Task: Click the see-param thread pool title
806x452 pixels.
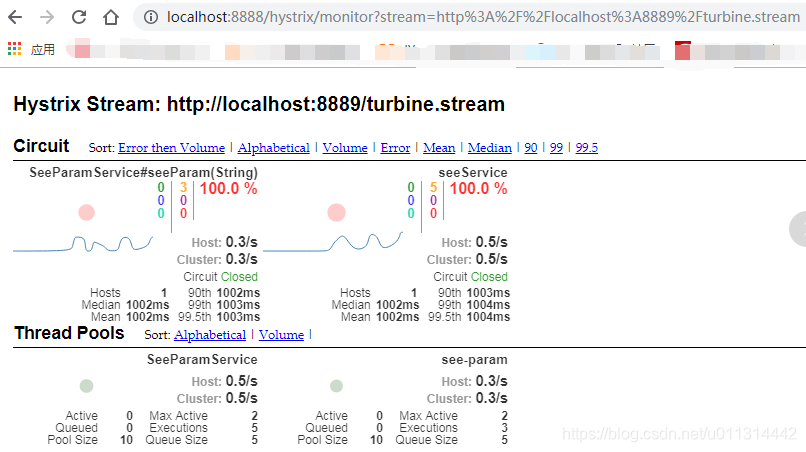Action: pos(474,360)
